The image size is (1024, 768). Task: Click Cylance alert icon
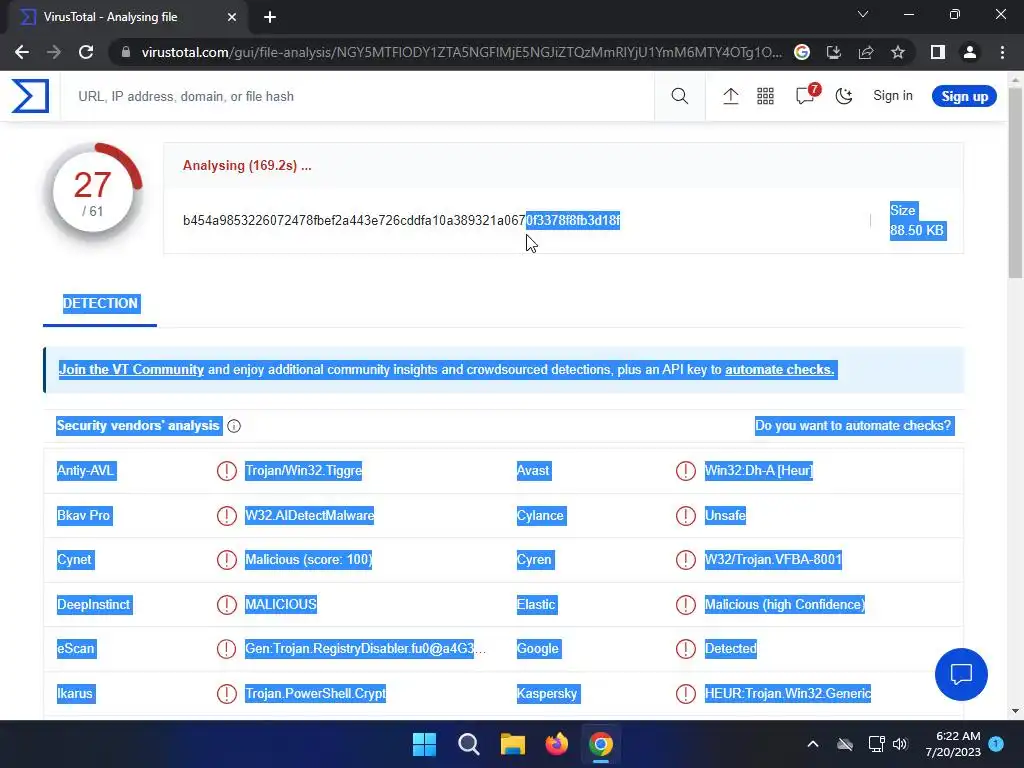pos(685,515)
